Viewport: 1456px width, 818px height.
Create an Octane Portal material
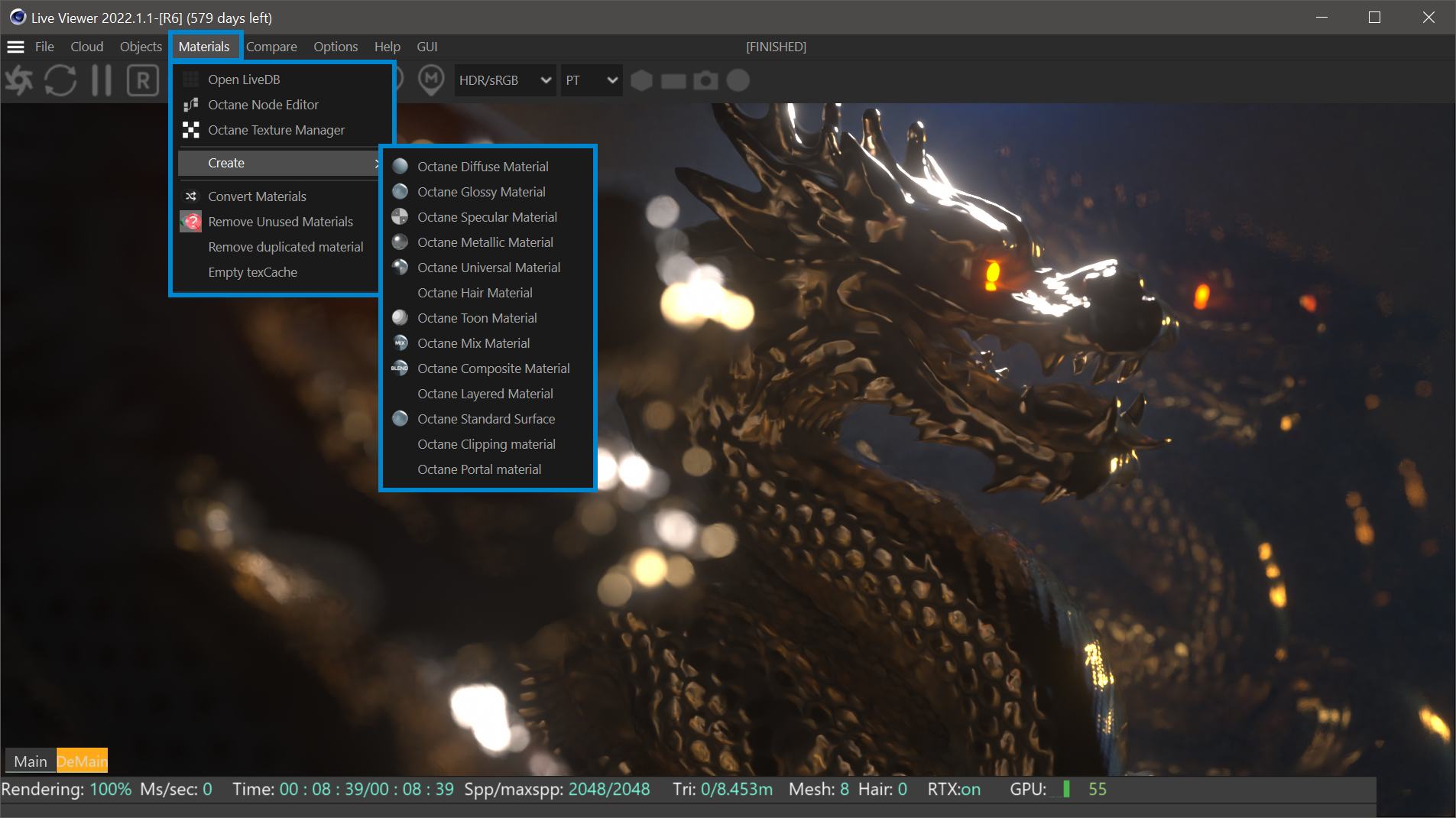(488, 469)
